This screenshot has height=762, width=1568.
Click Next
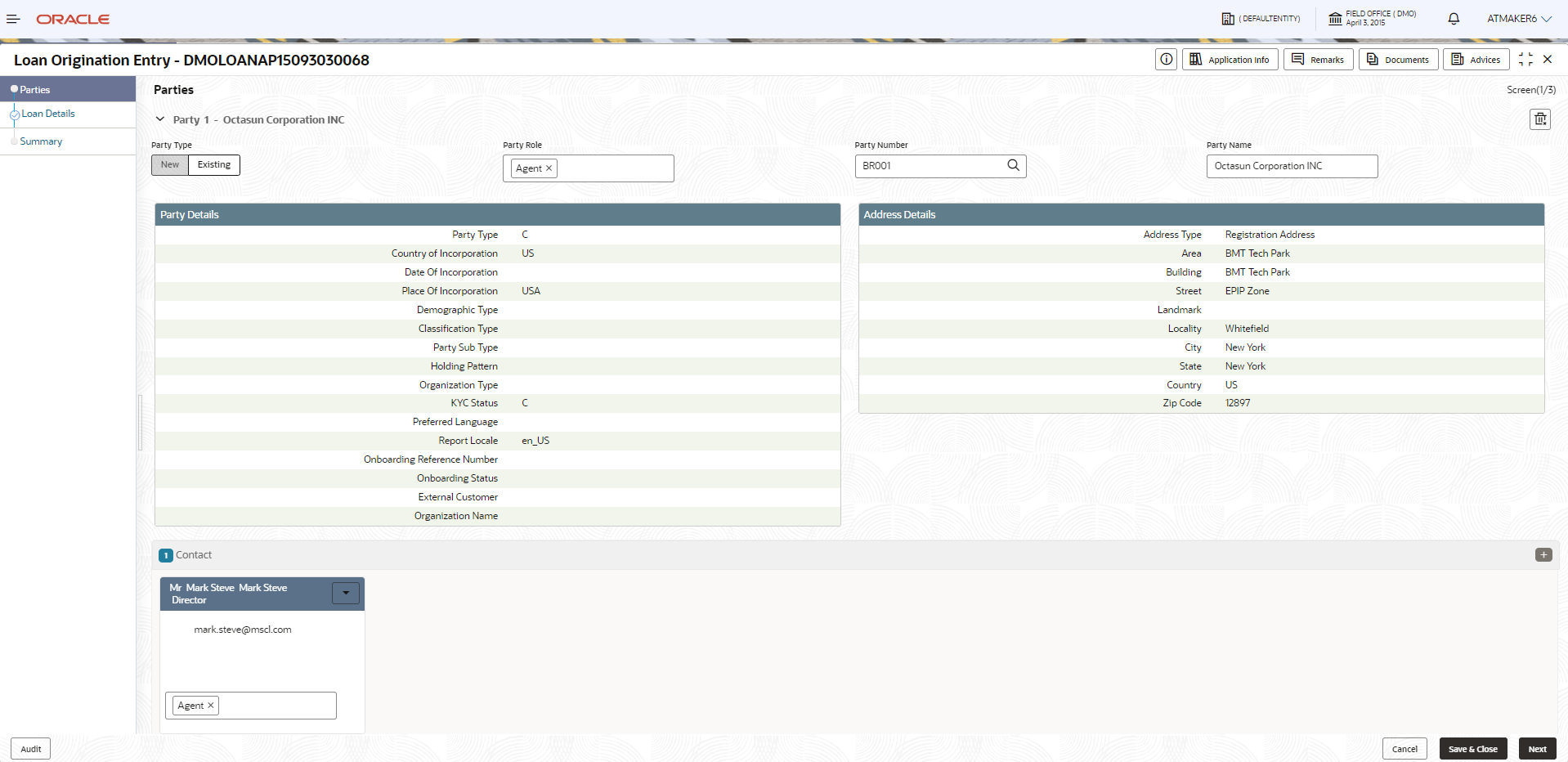click(1538, 749)
